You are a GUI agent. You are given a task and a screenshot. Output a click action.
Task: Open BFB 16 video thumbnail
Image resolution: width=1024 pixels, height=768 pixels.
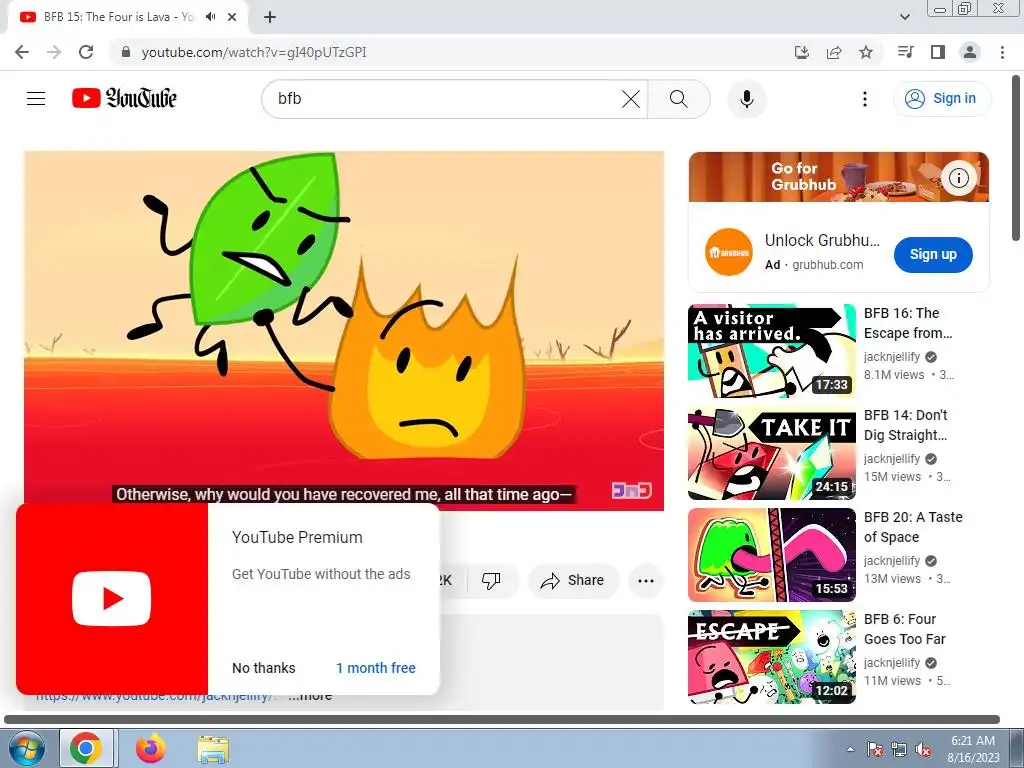pyautogui.click(x=771, y=351)
